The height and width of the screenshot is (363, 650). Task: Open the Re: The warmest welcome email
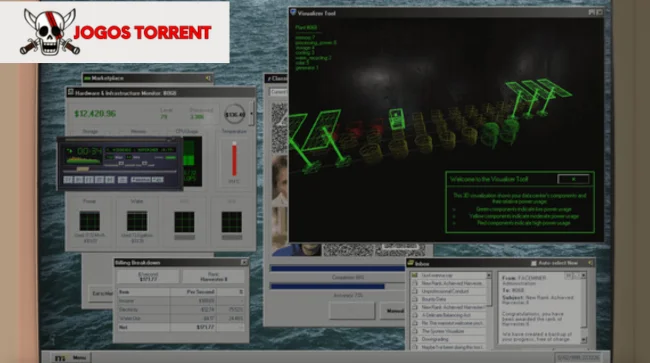coord(449,323)
